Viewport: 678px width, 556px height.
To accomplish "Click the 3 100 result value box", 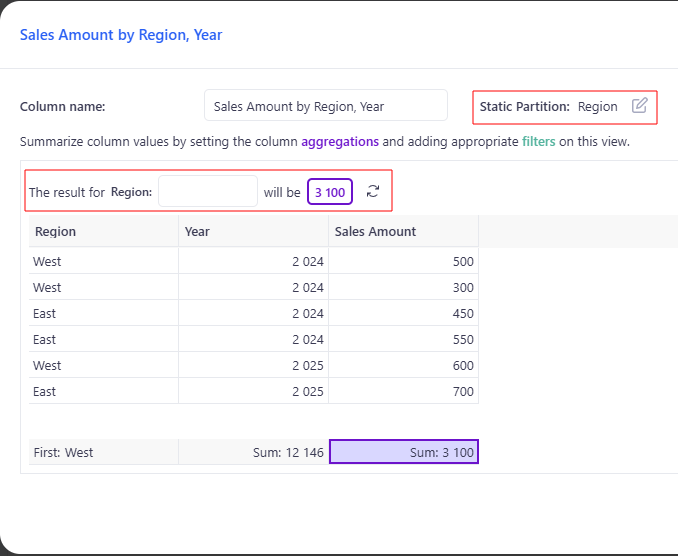I will [x=329, y=191].
